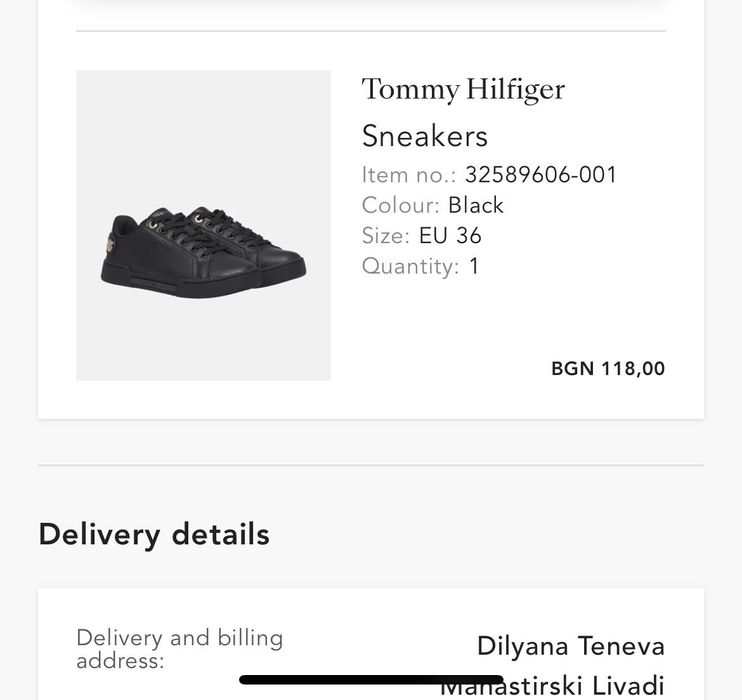Click the EU 36 size value
742x700 pixels.
click(450, 236)
